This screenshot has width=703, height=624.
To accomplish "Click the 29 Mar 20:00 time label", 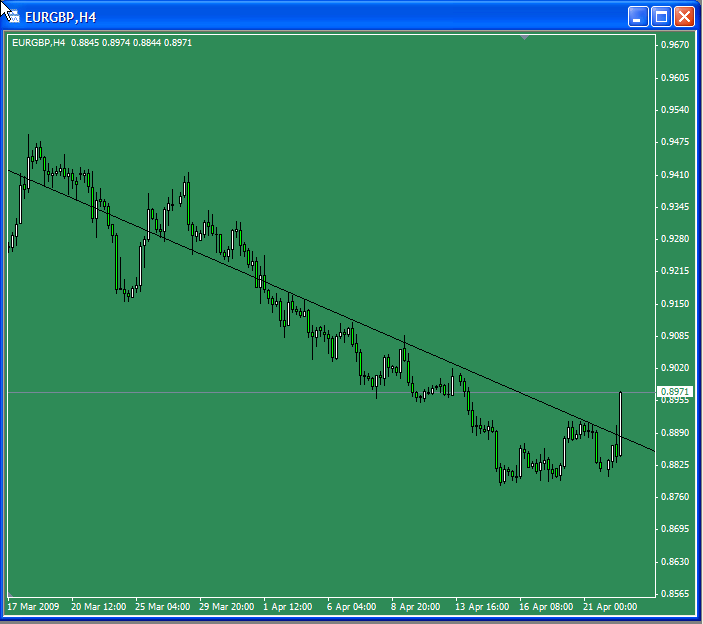I will click(x=227, y=607).
